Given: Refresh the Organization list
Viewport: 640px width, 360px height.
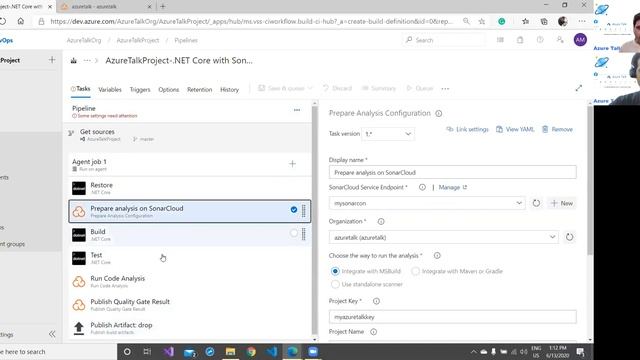Looking at the screenshot, I should (x=569, y=237).
